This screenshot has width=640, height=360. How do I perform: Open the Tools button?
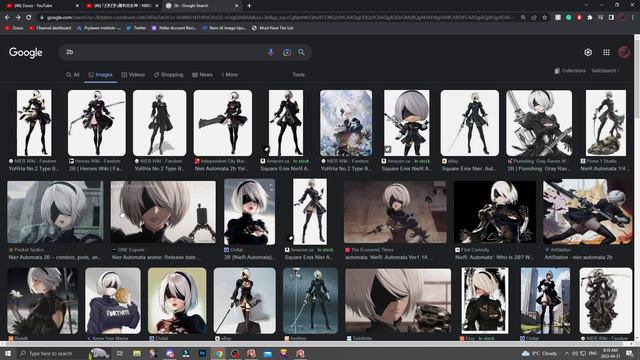pos(299,75)
